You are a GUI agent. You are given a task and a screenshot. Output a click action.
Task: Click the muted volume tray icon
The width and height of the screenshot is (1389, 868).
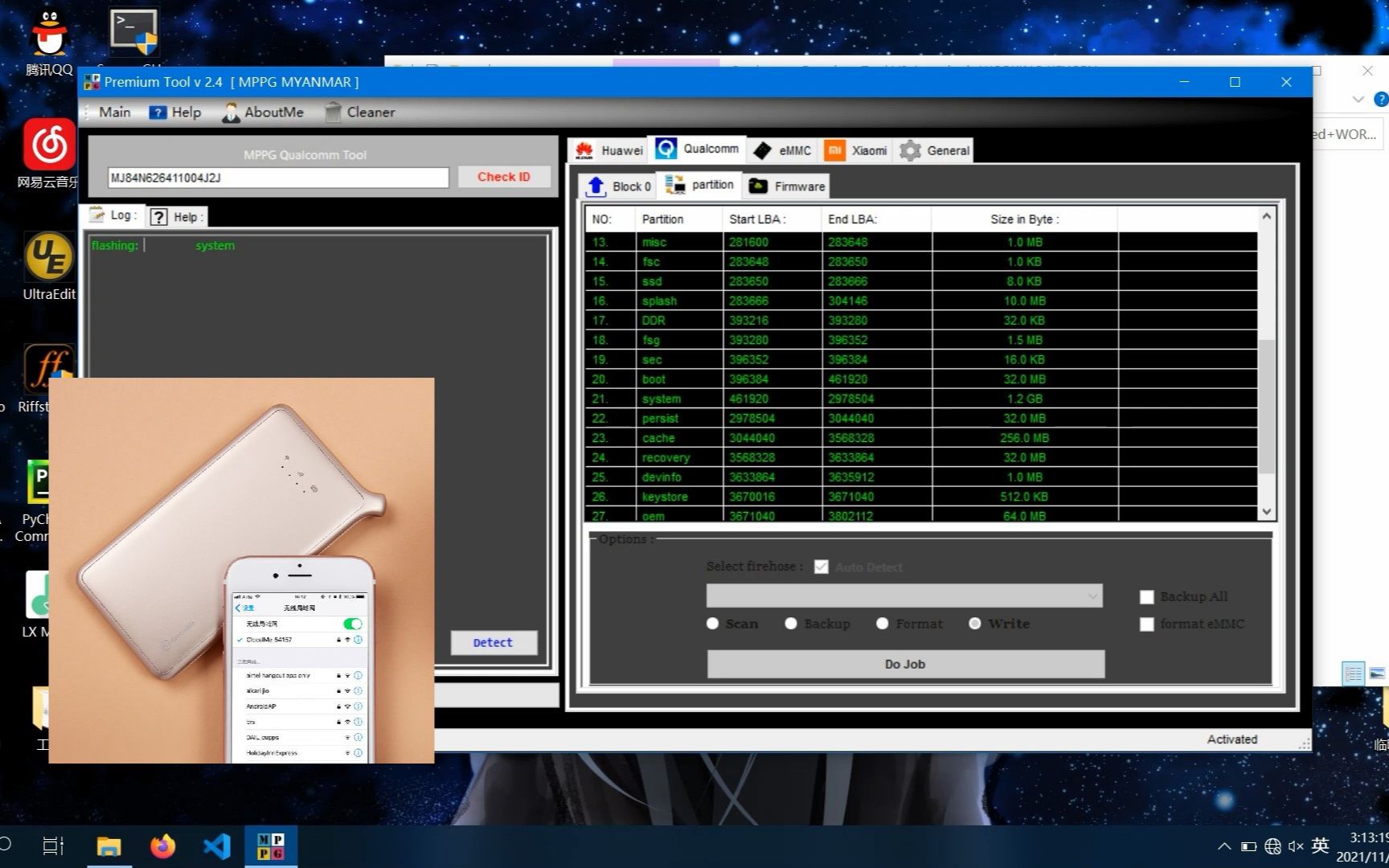pyautogui.click(x=1296, y=846)
